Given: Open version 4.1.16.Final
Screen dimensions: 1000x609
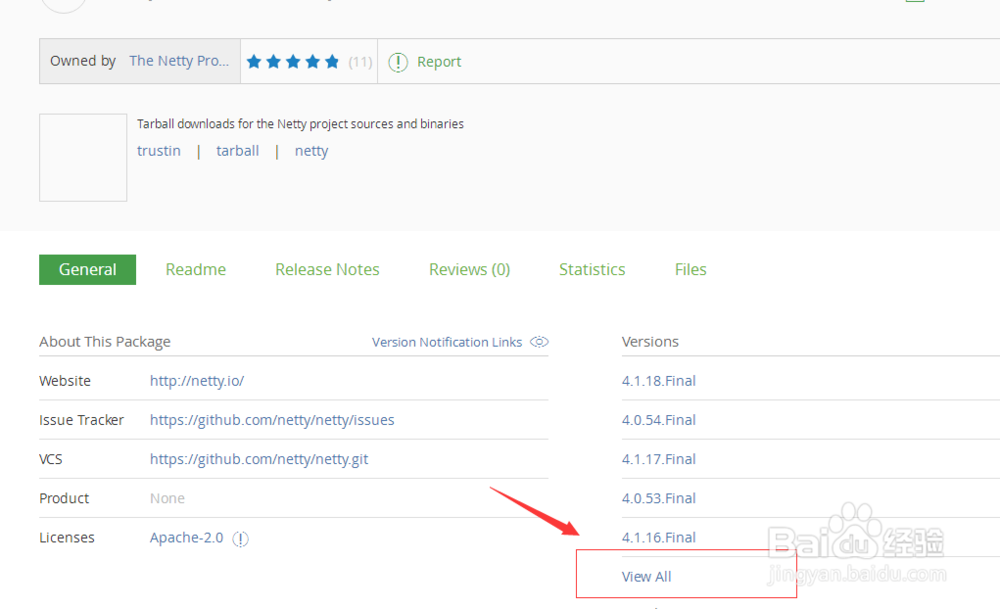Looking at the screenshot, I should click(659, 538).
